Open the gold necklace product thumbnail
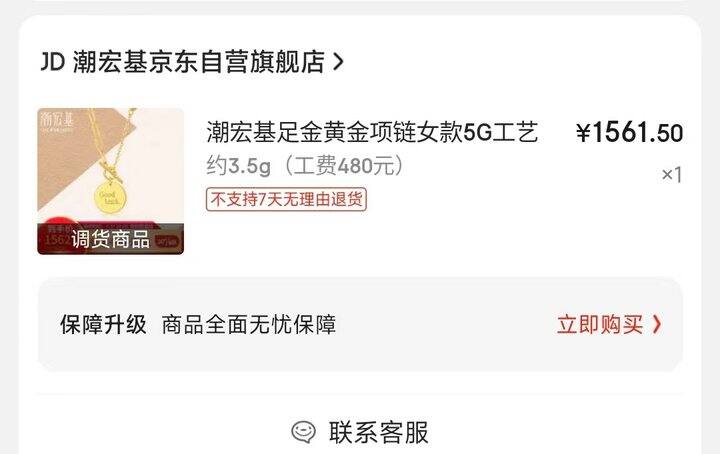Image resolution: width=720 pixels, height=454 pixels. 111,181
